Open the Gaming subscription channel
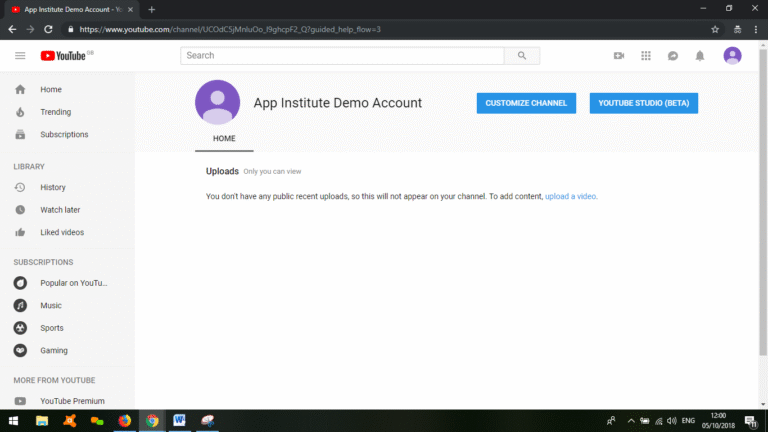 pos(53,350)
